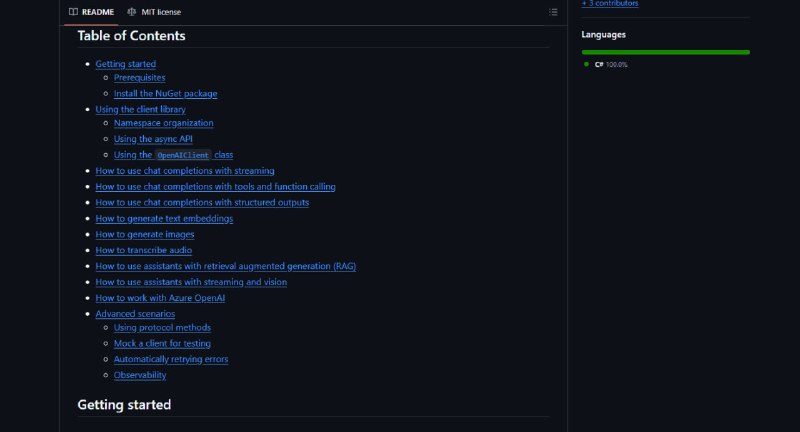Open 'How to transcribe audio' link
Image resolution: width=800 pixels, height=432 pixels.
click(x=143, y=250)
